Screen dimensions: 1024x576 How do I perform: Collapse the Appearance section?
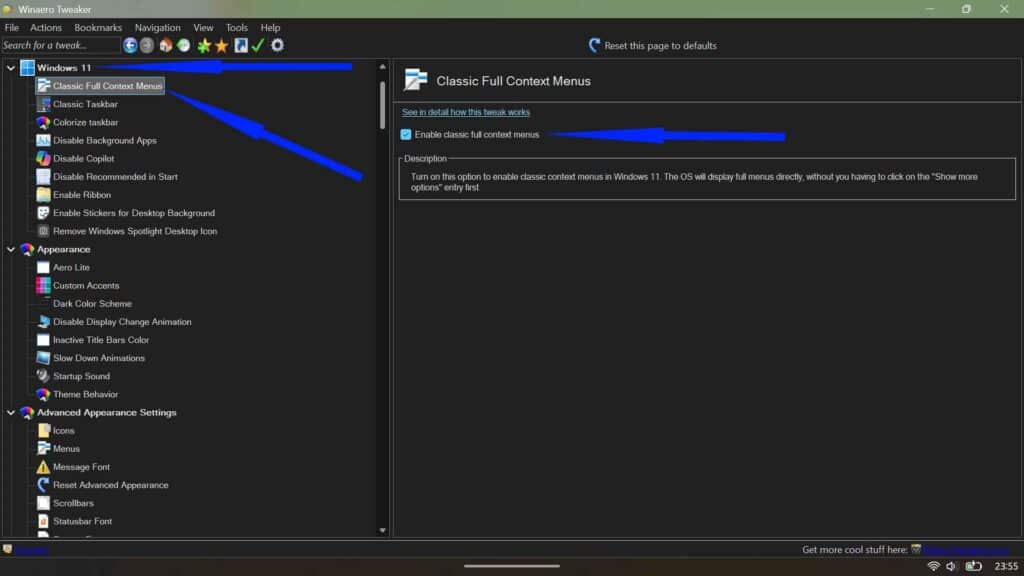tap(11, 249)
